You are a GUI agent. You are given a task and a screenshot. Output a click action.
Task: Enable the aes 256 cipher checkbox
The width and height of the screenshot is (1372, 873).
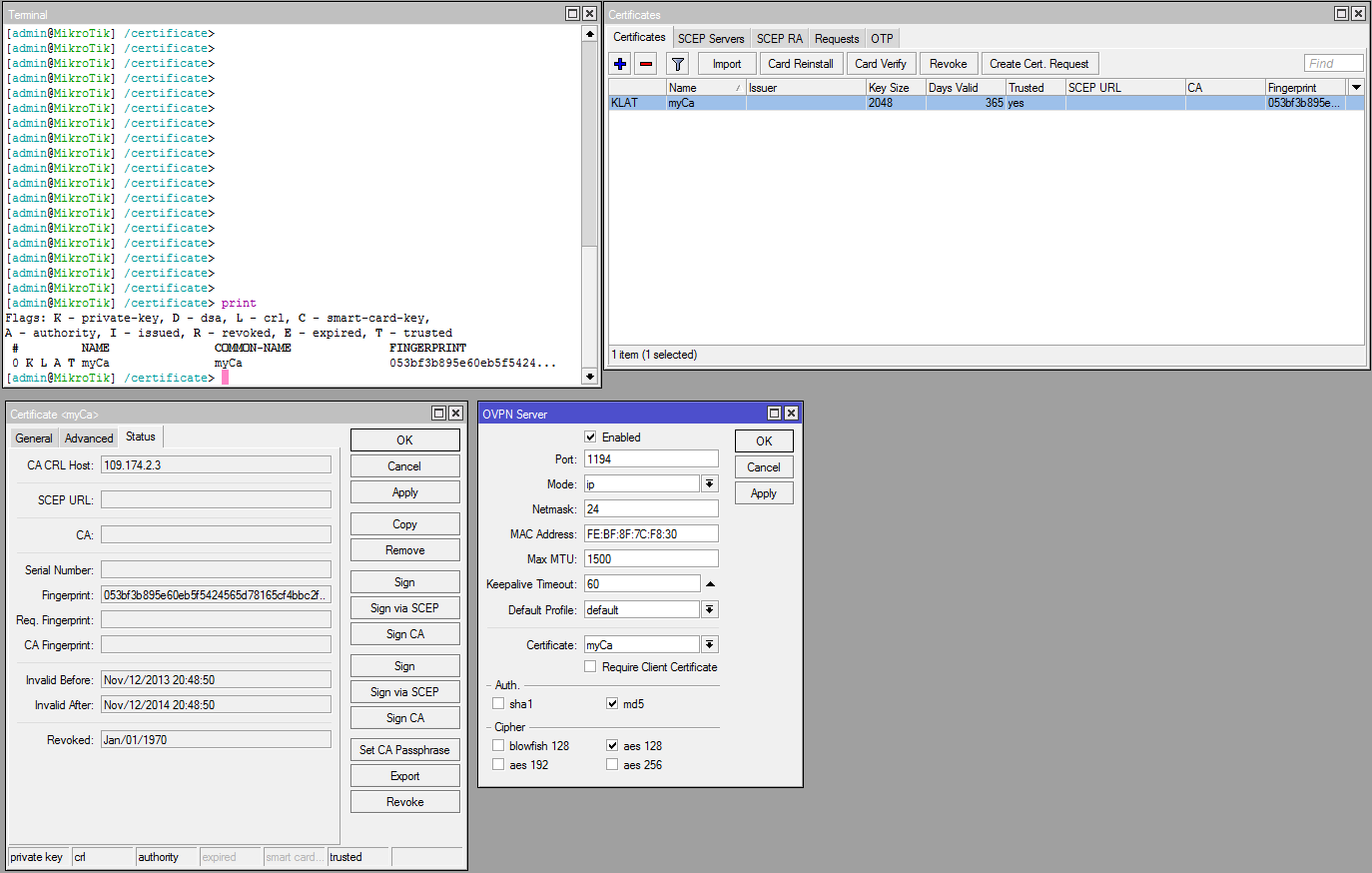tap(612, 765)
